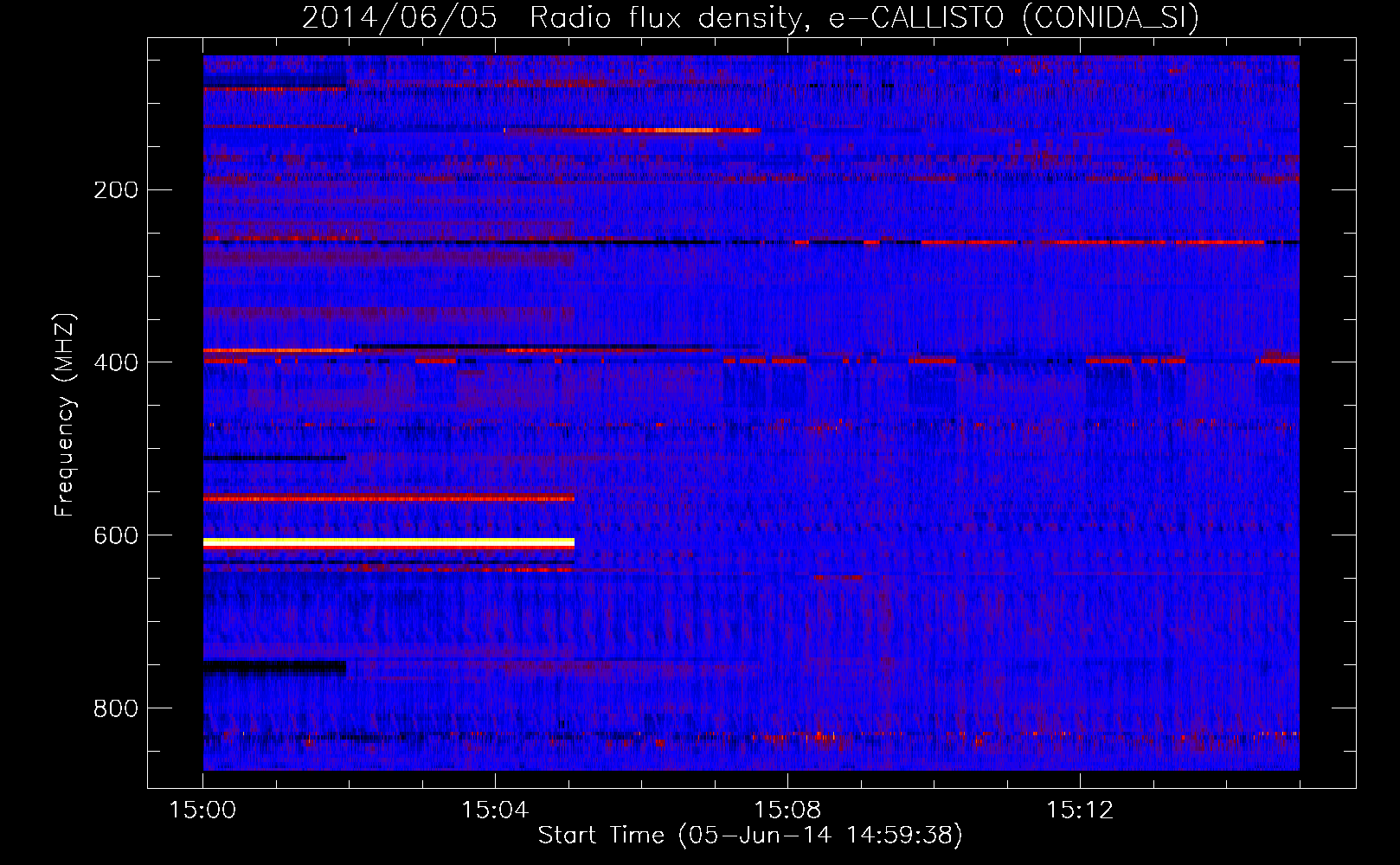Click the 'Frequency (MHZ)' axis title
The image size is (1400, 865).
66,414
